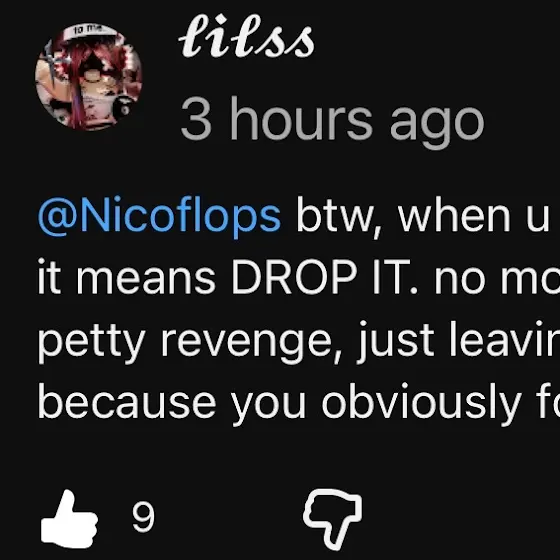
Task: View the like count number 9
Action: pyautogui.click(x=143, y=517)
